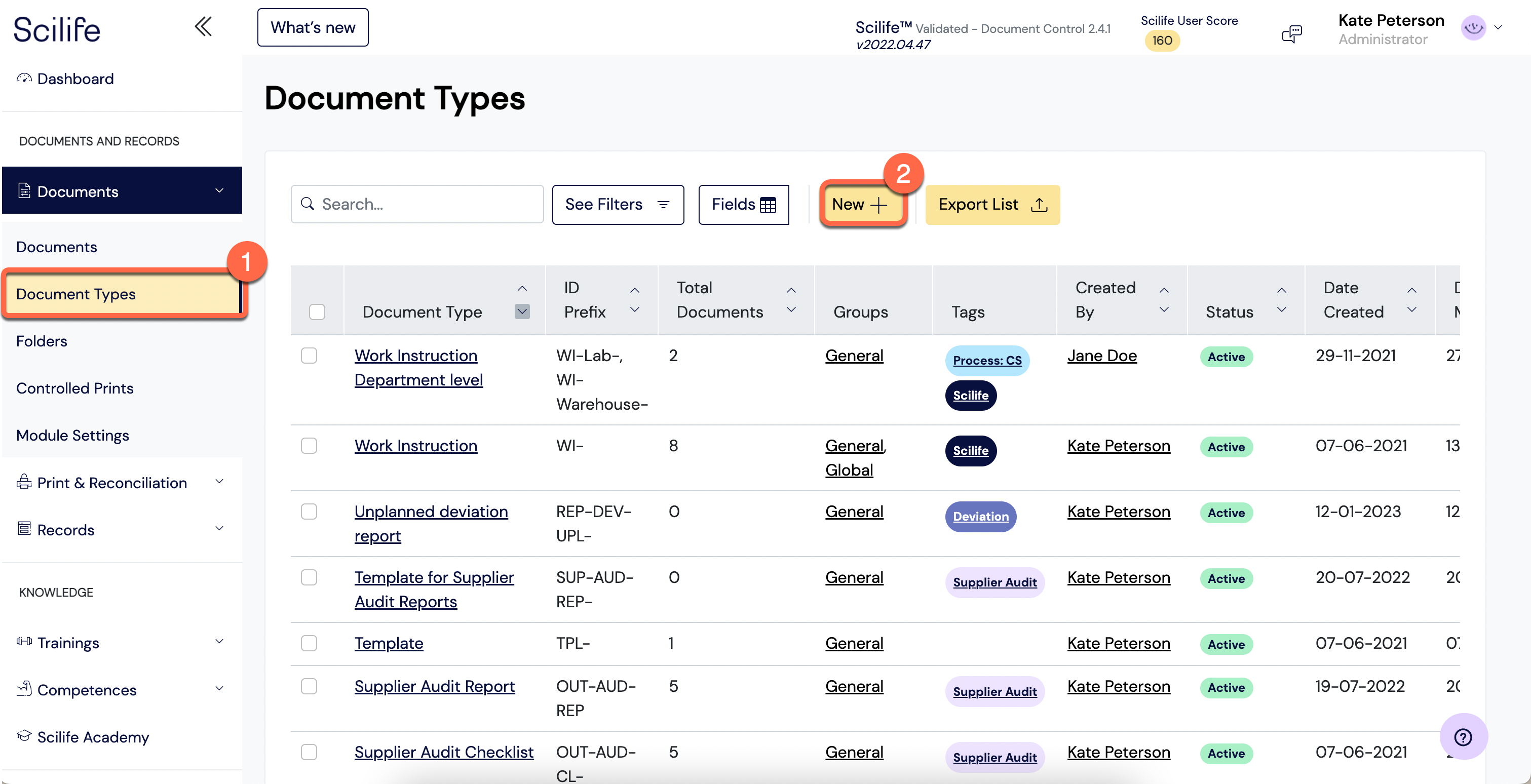Click the Dashboard gauge icon
Viewport: 1531px width, 784px height.
click(24, 79)
